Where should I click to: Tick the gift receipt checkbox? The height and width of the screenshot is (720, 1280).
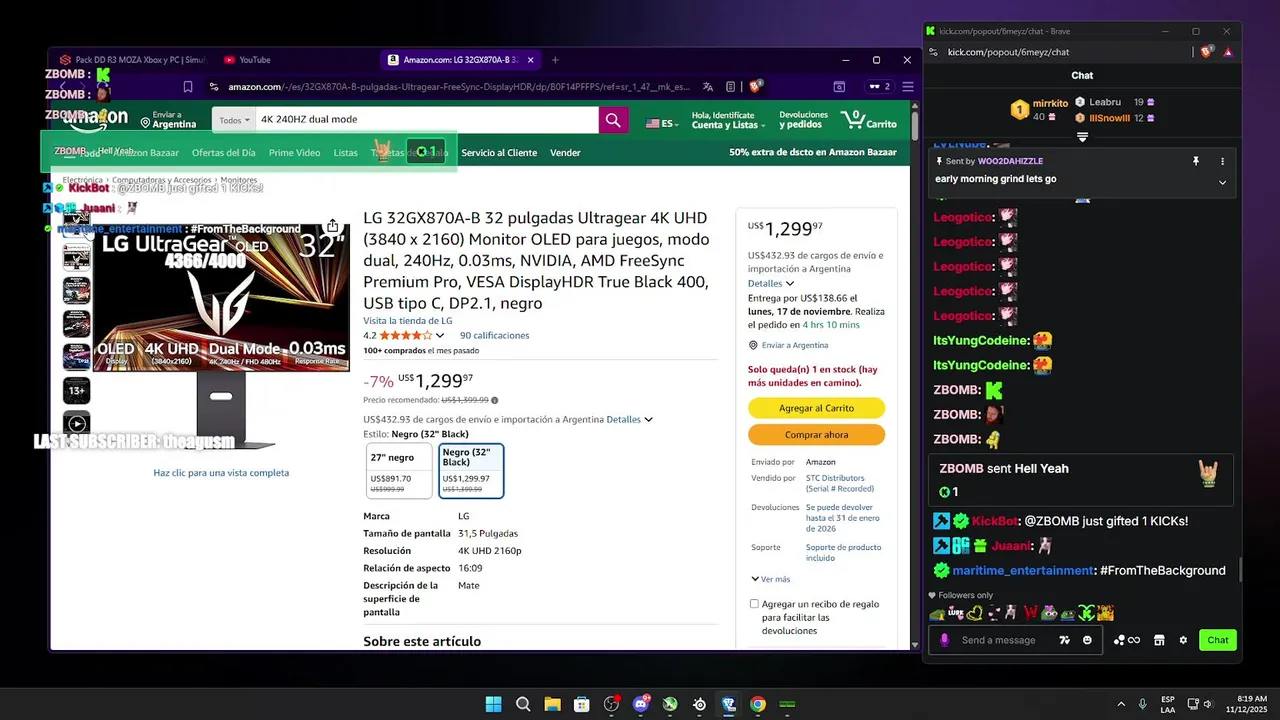click(x=754, y=604)
